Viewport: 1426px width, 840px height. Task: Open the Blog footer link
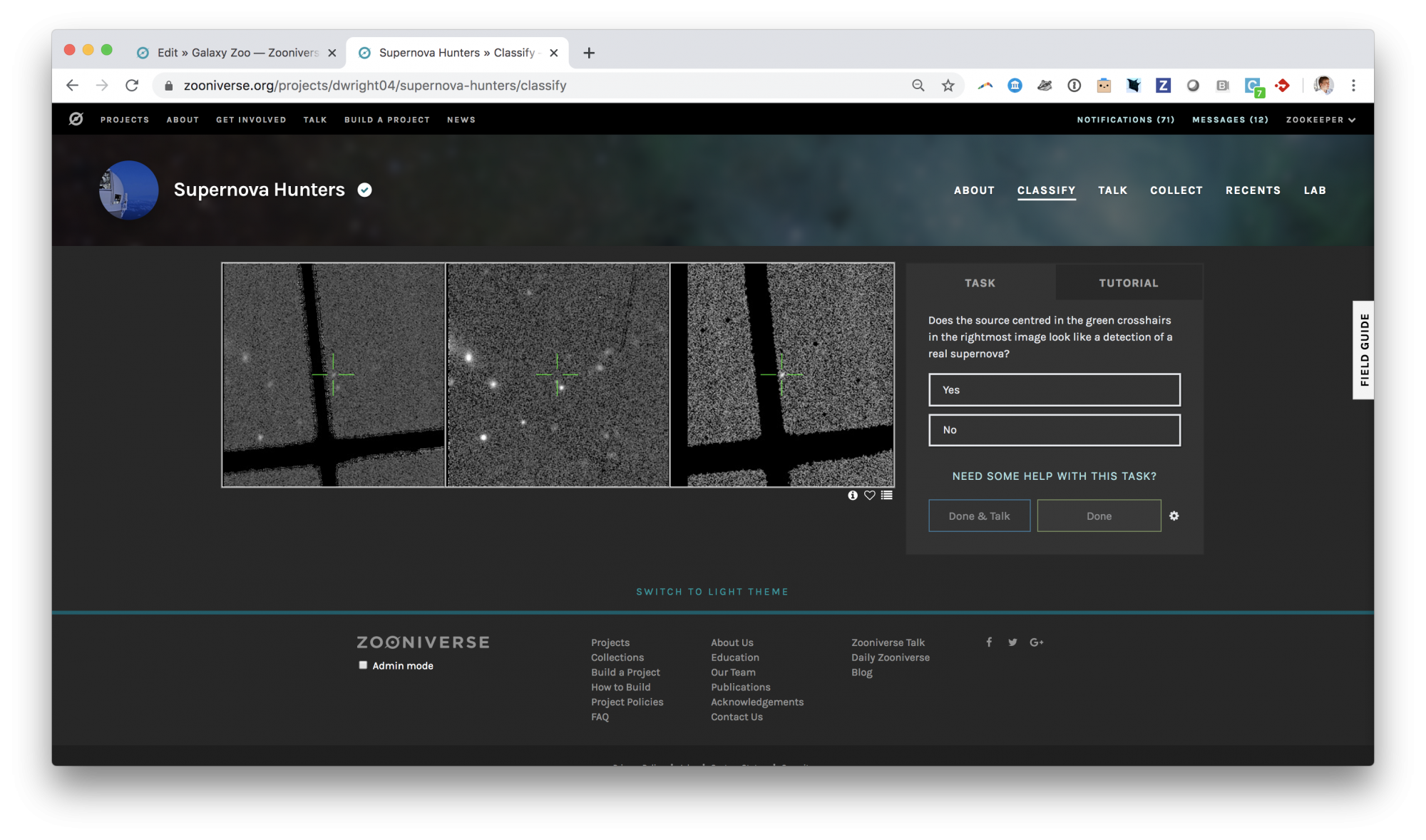861,672
